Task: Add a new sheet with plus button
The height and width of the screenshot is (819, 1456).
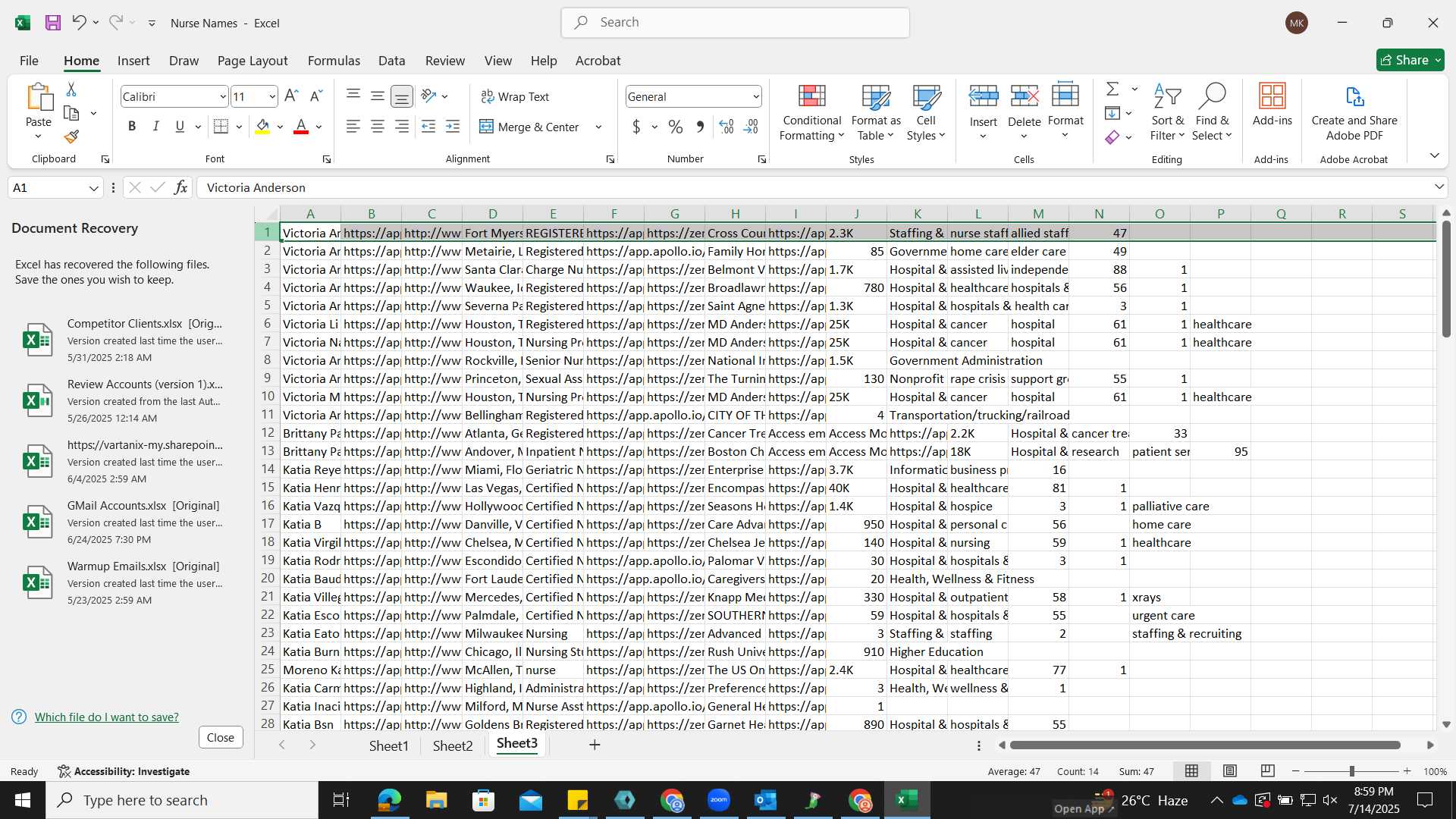Action: click(x=595, y=745)
